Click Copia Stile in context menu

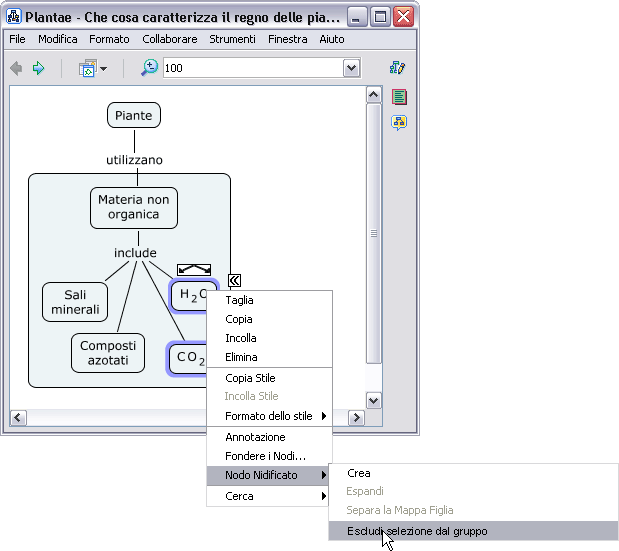coord(250,378)
